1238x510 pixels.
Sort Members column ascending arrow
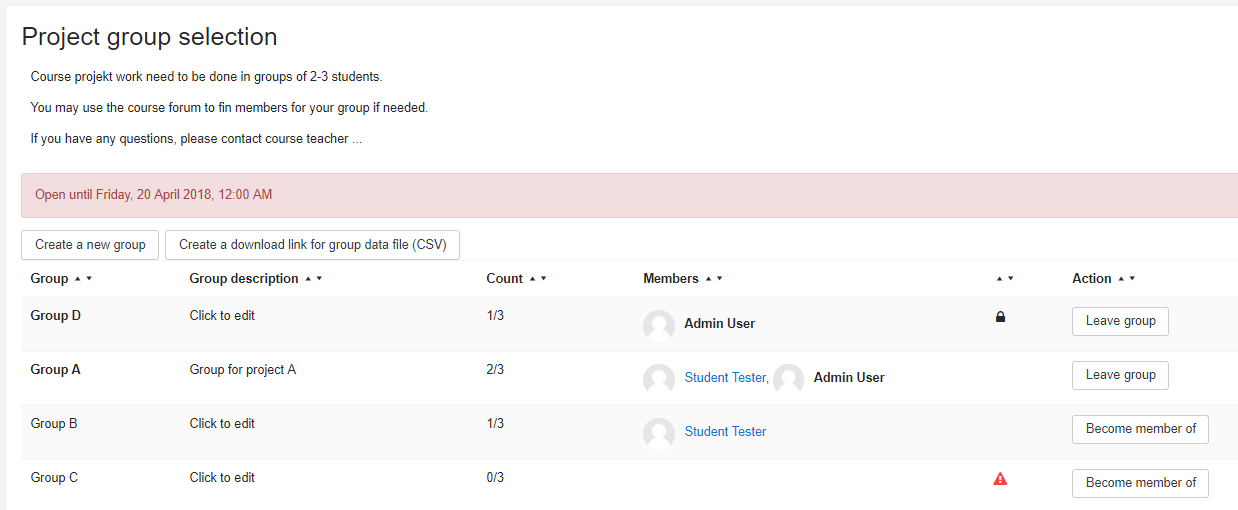coord(708,279)
